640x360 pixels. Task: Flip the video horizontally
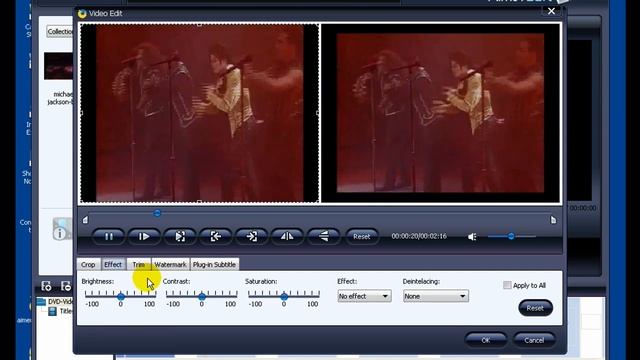(287, 236)
